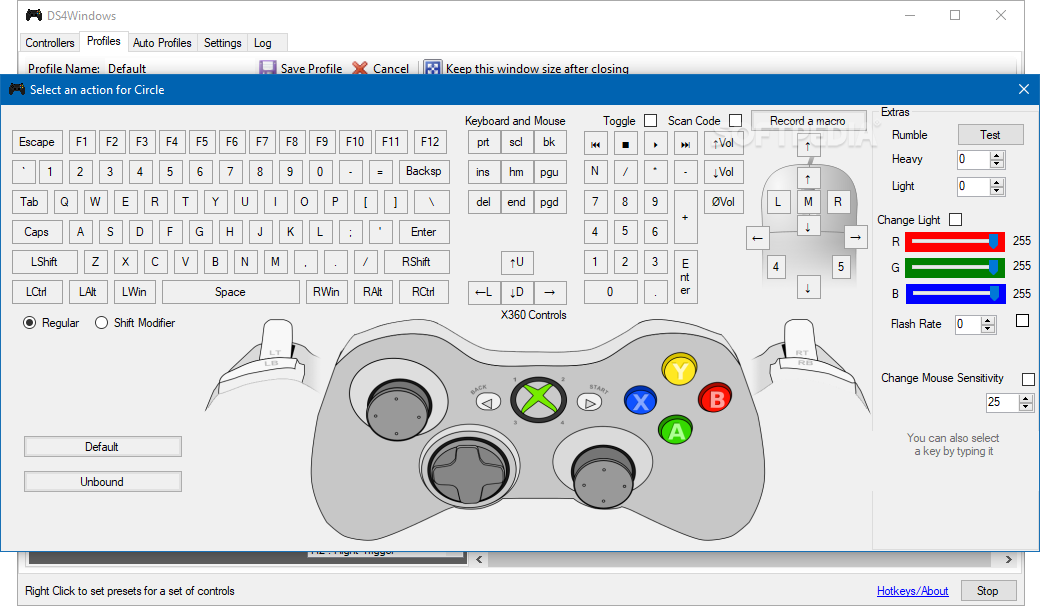This screenshot has height=606, width=1040.
Task: Adjust the blue B color slider
Action: point(954,294)
